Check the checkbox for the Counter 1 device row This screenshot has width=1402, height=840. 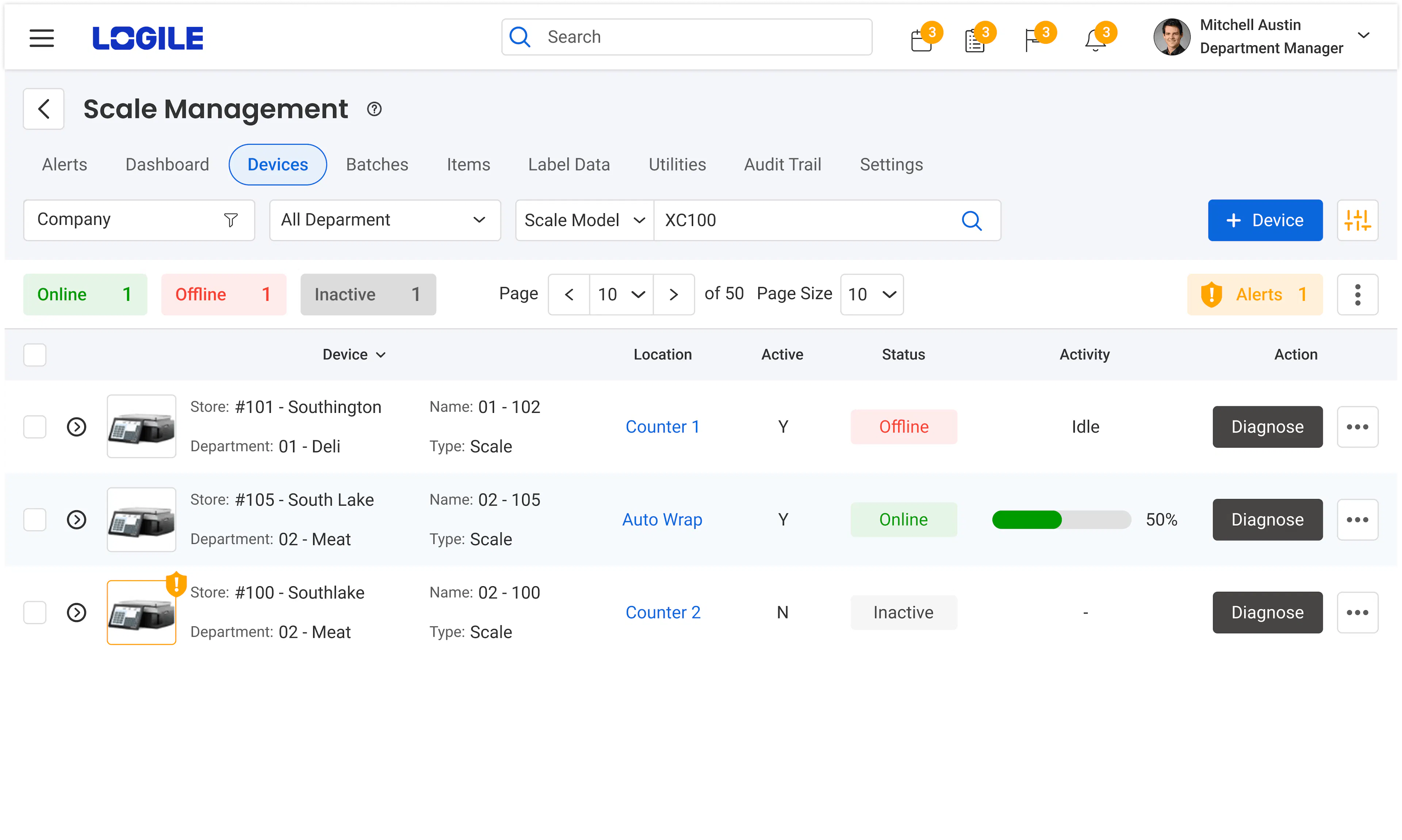(35, 427)
